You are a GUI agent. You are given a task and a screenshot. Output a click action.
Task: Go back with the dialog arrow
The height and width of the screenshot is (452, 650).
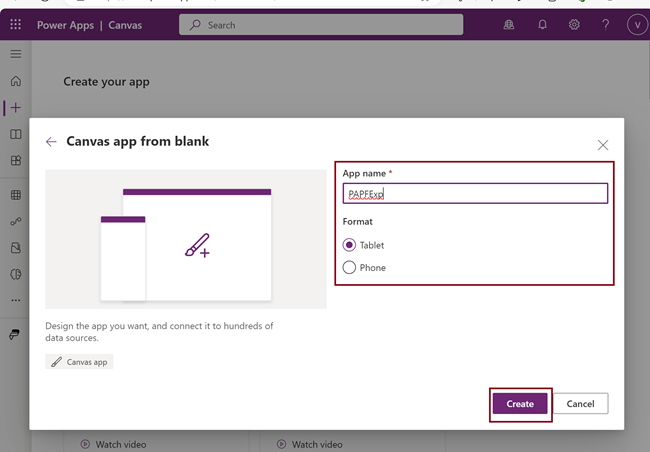pos(51,142)
